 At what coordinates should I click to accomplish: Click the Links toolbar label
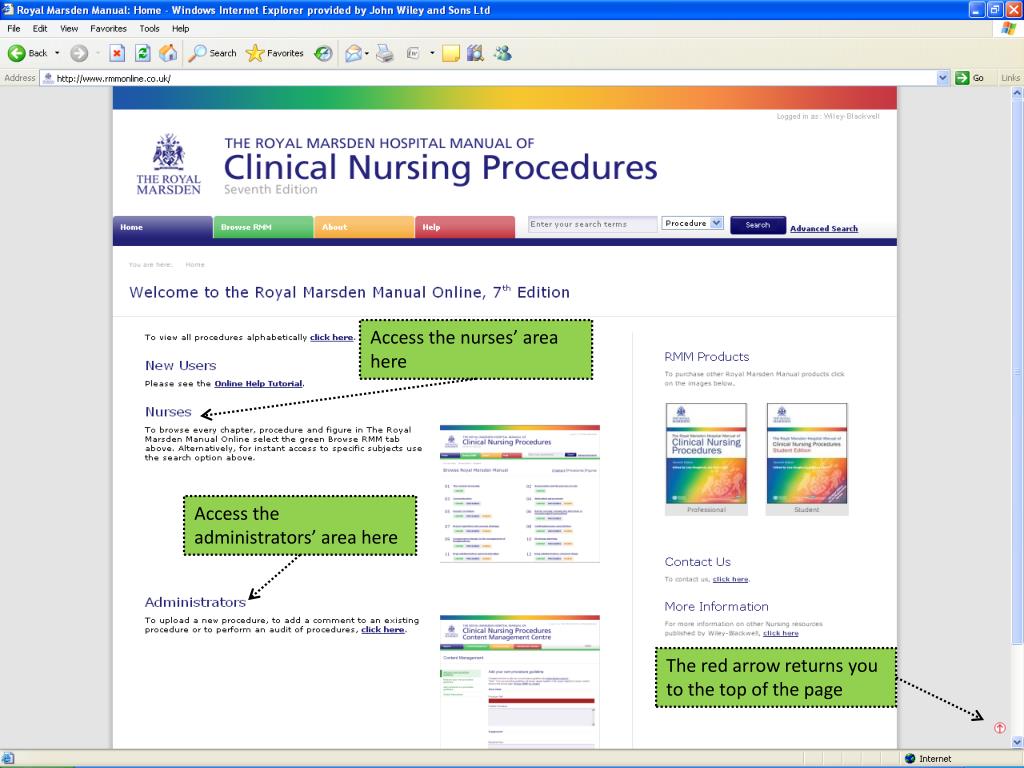pyautogui.click(x=1010, y=78)
